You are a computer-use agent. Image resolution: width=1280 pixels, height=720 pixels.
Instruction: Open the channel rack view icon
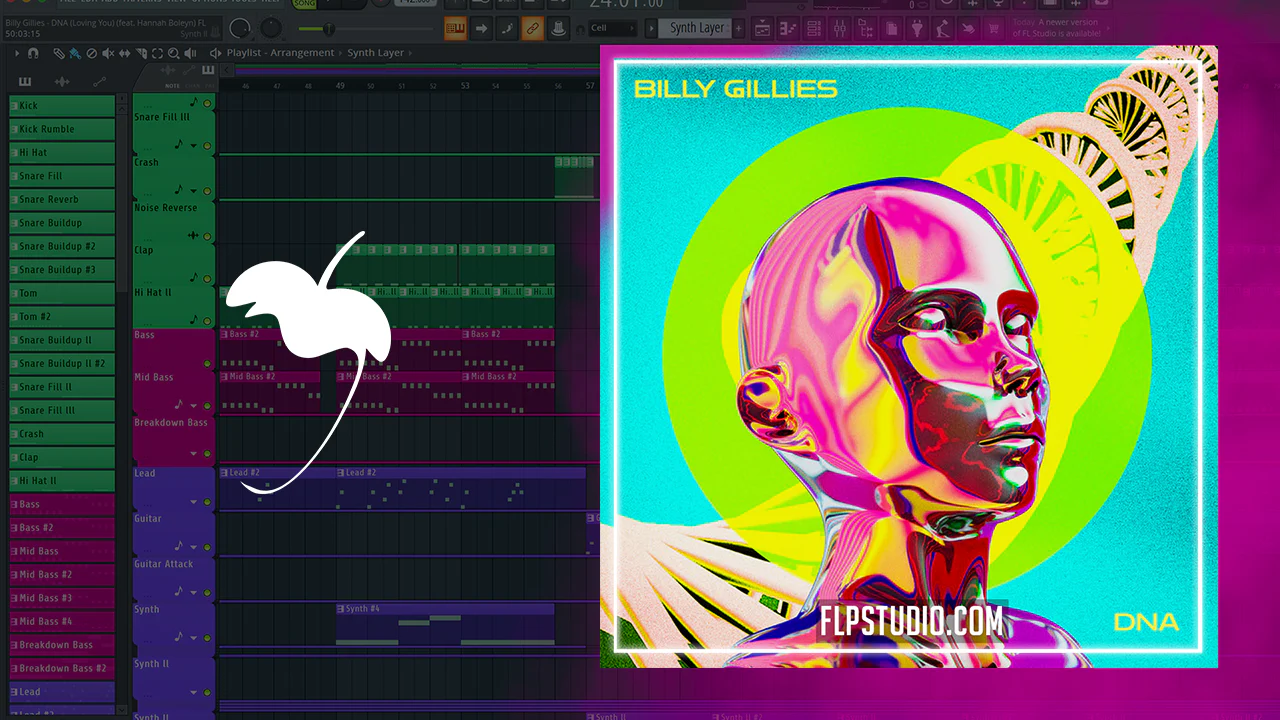(x=813, y=28)
